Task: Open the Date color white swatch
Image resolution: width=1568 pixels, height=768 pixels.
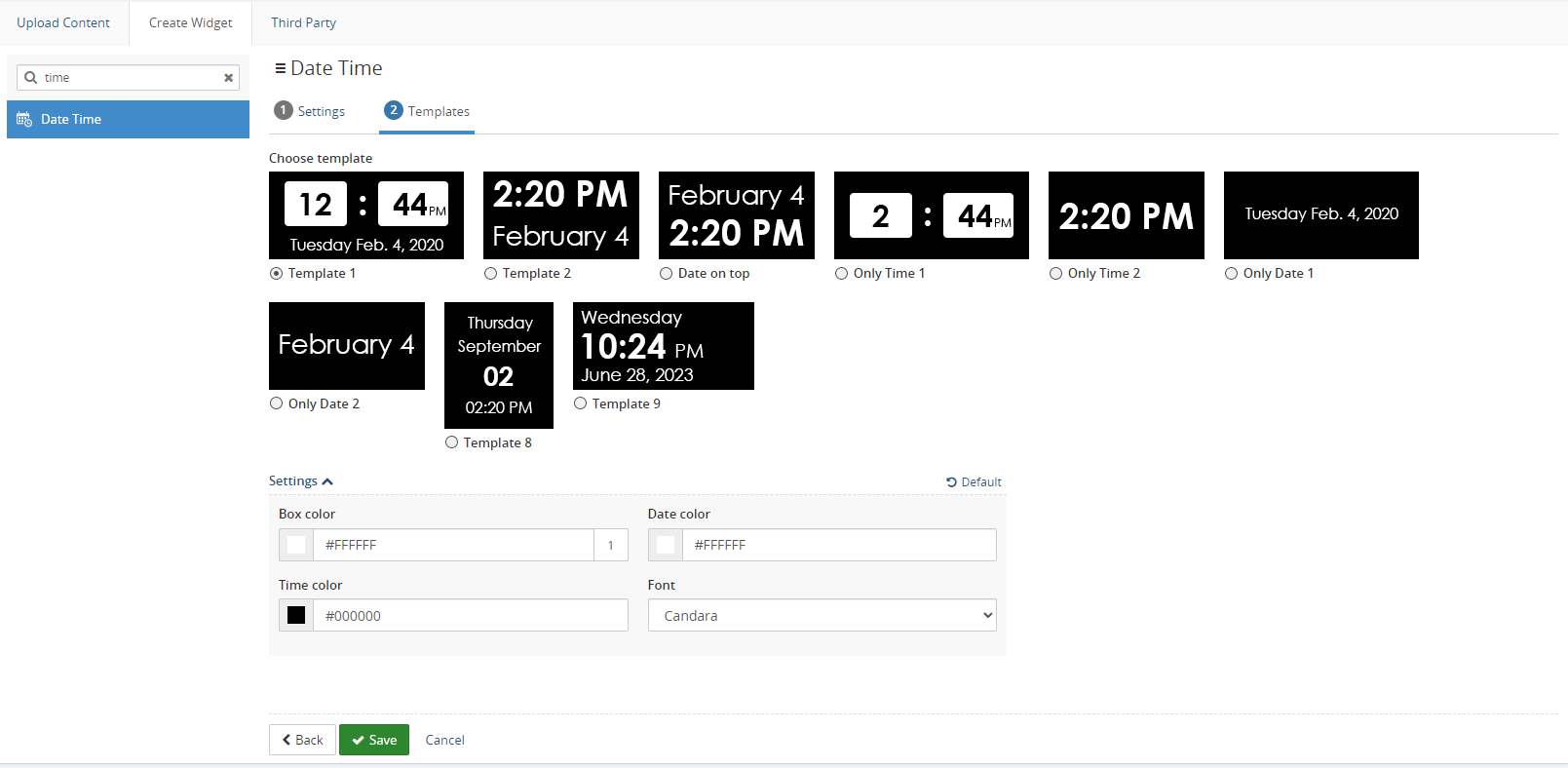Action: click(x=666, y=545)
